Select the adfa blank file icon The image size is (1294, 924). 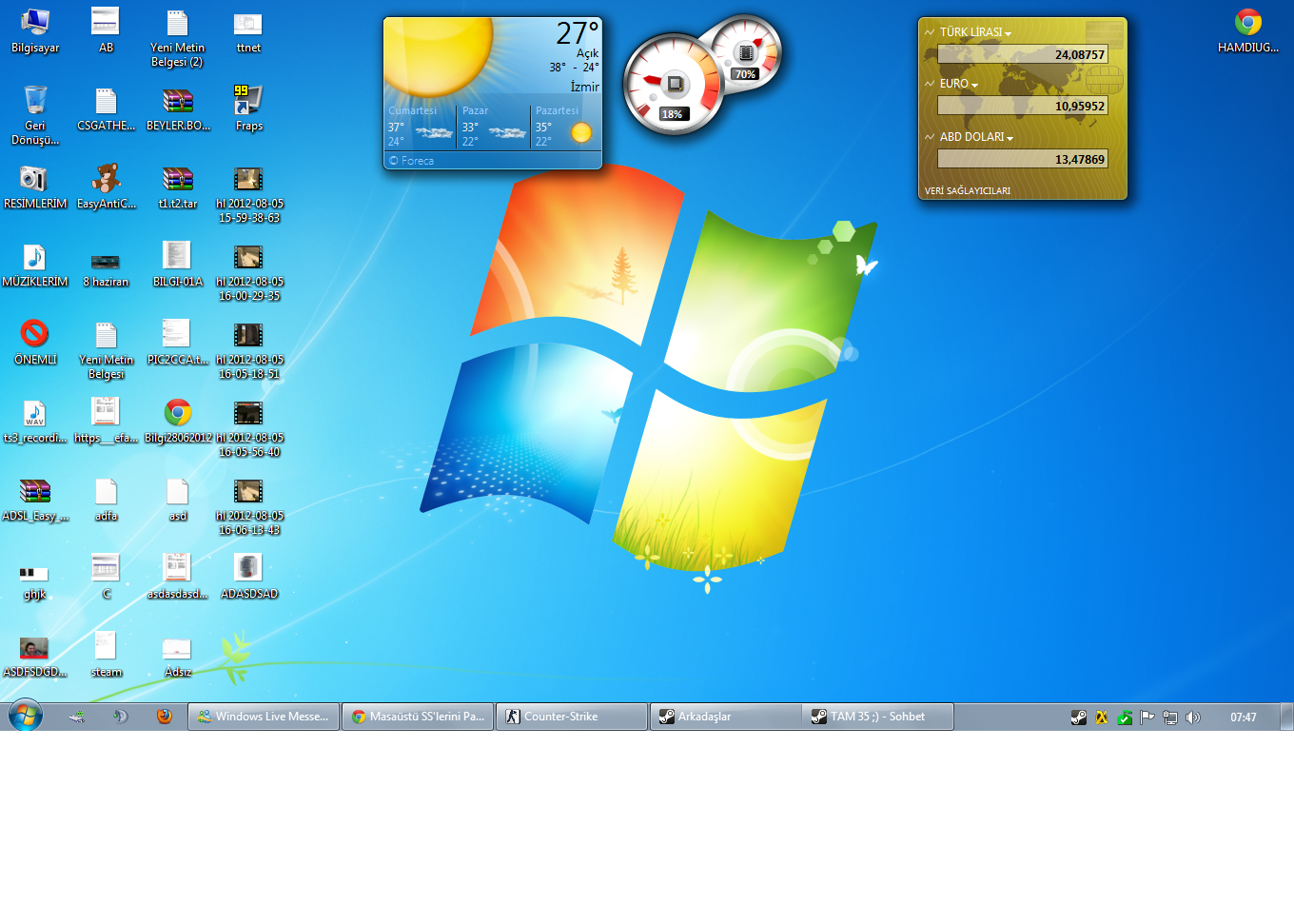[107, 499]
